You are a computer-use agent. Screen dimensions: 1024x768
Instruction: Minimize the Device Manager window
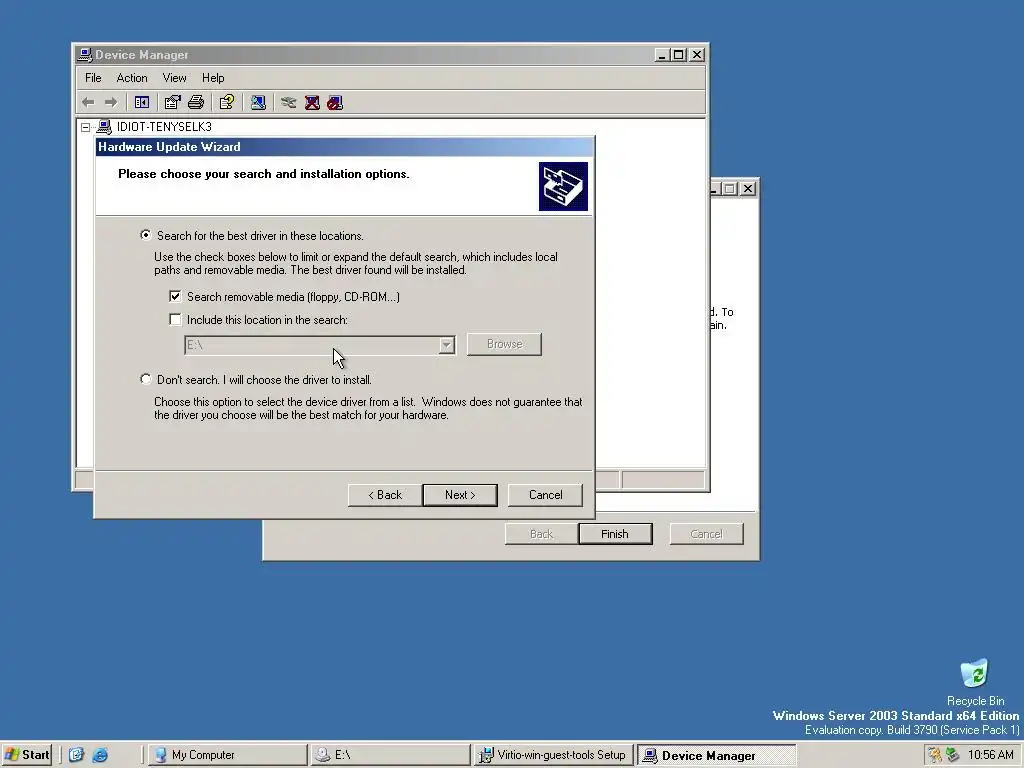tap(663, 55)
